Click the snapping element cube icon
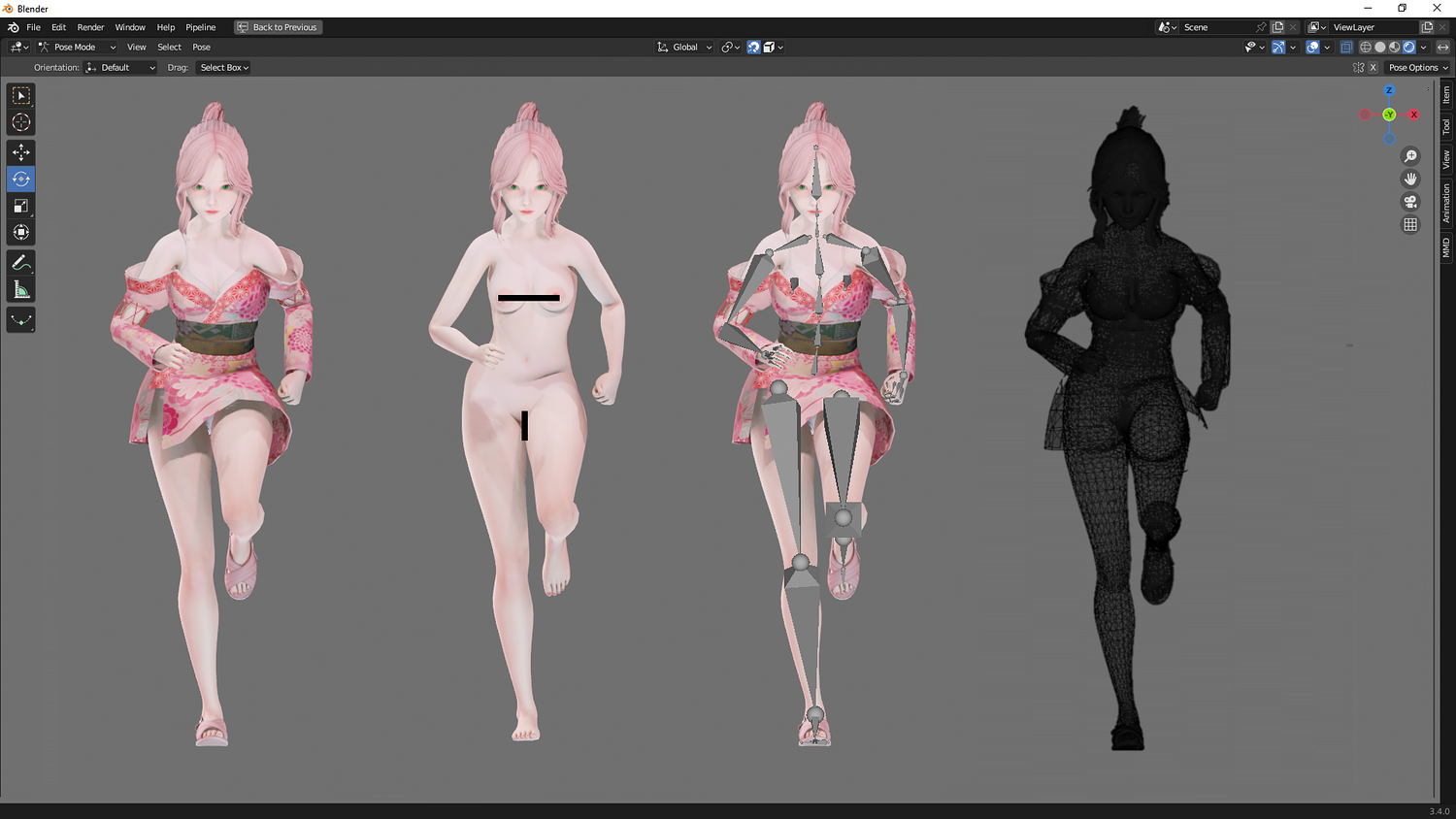 [x=771, y=47]
